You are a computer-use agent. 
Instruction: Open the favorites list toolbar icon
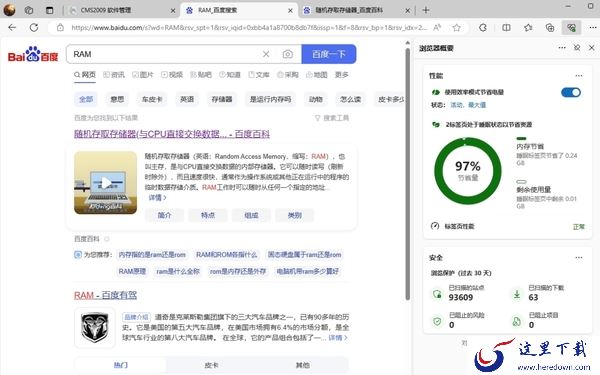[x=528, y=28]
